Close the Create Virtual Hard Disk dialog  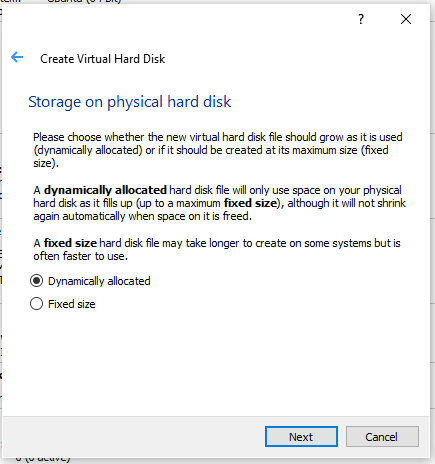click(x=406, y=19)
